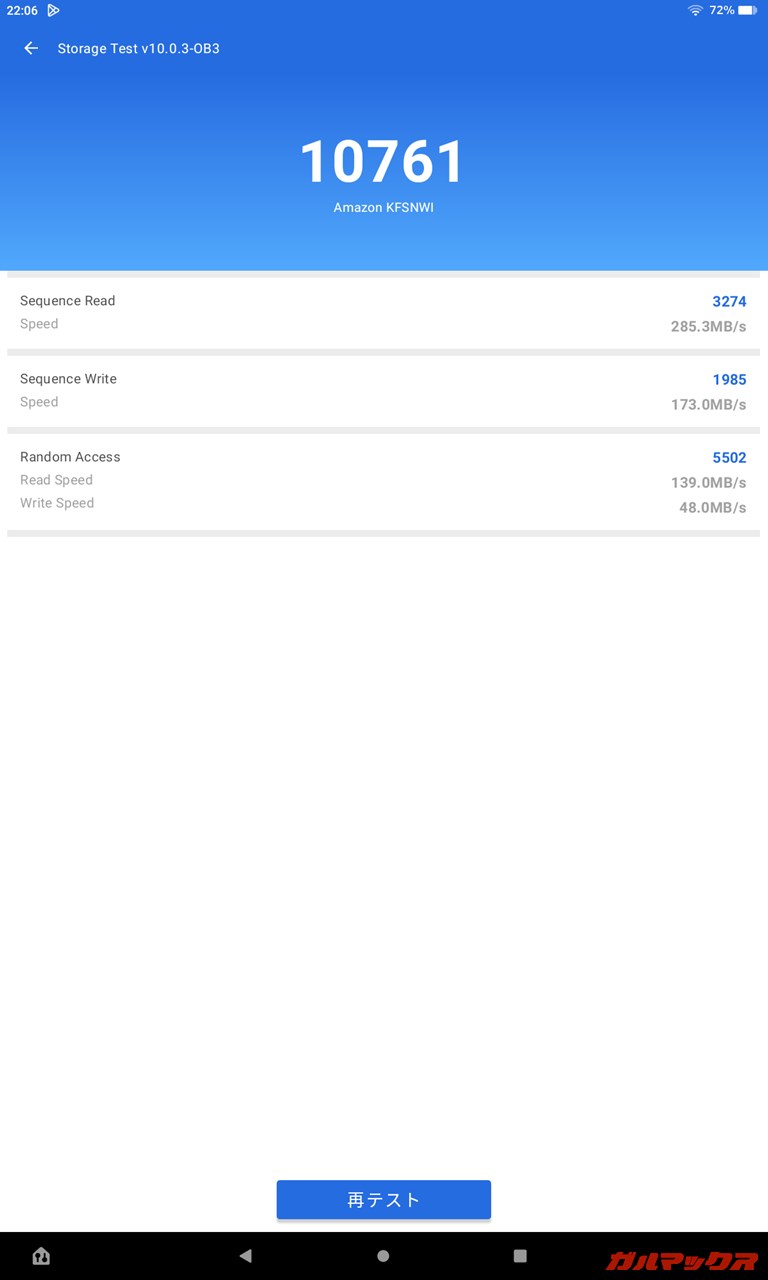Viewport: 768px width, 1280px height.
Task: Select the Sequence Write row
Action: 383,391
